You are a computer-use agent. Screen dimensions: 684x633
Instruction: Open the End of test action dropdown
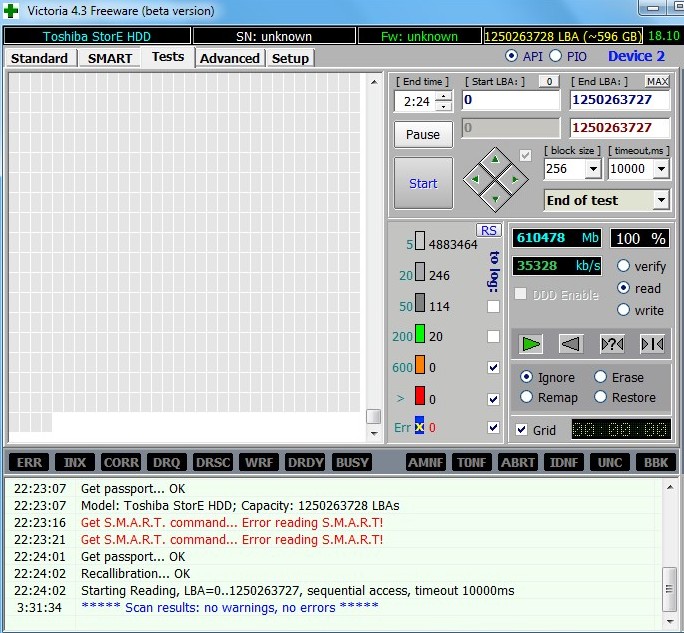coord(660,200)
